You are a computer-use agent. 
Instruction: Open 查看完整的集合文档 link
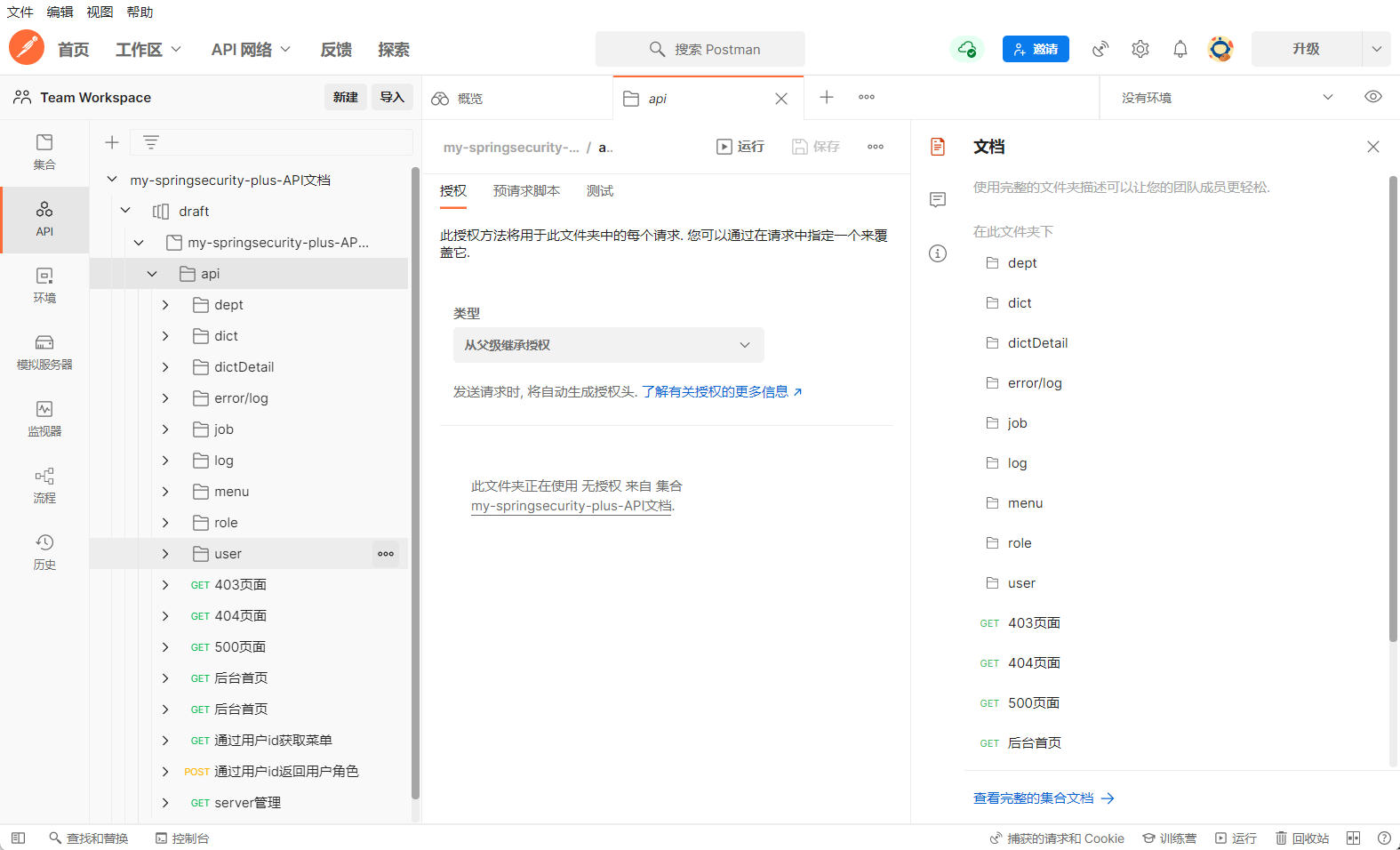(x=1044, y=798)
